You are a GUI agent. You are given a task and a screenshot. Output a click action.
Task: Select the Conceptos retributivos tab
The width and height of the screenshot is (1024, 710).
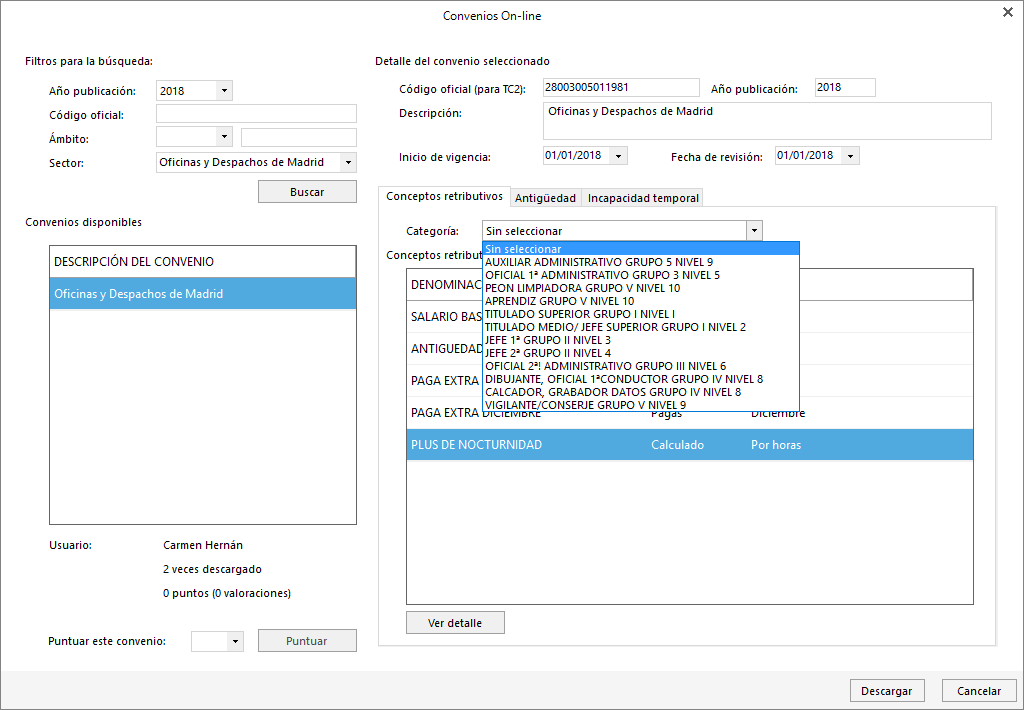click(x=444, y=197)
